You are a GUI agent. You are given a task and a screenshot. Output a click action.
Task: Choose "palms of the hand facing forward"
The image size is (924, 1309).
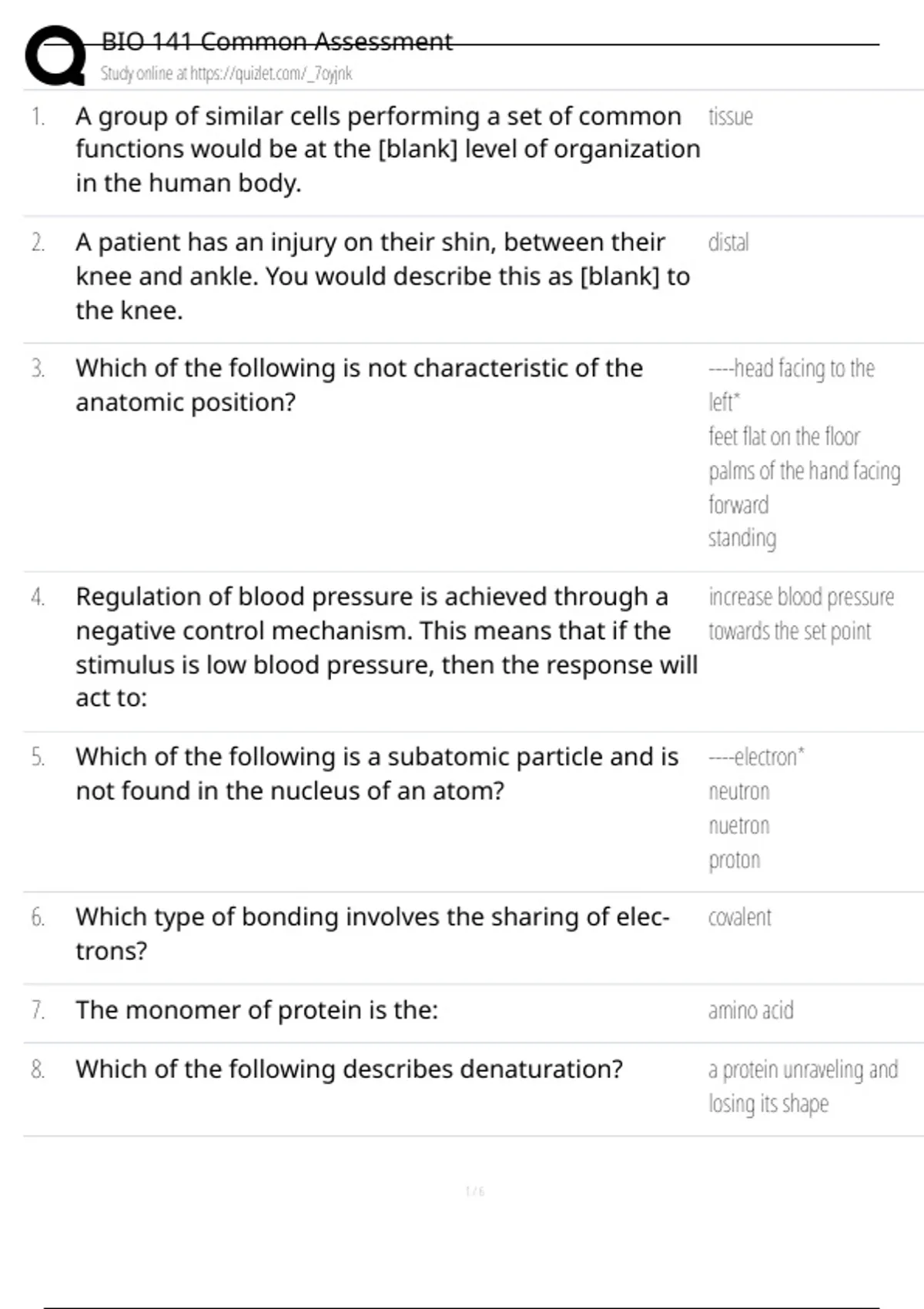804,487
